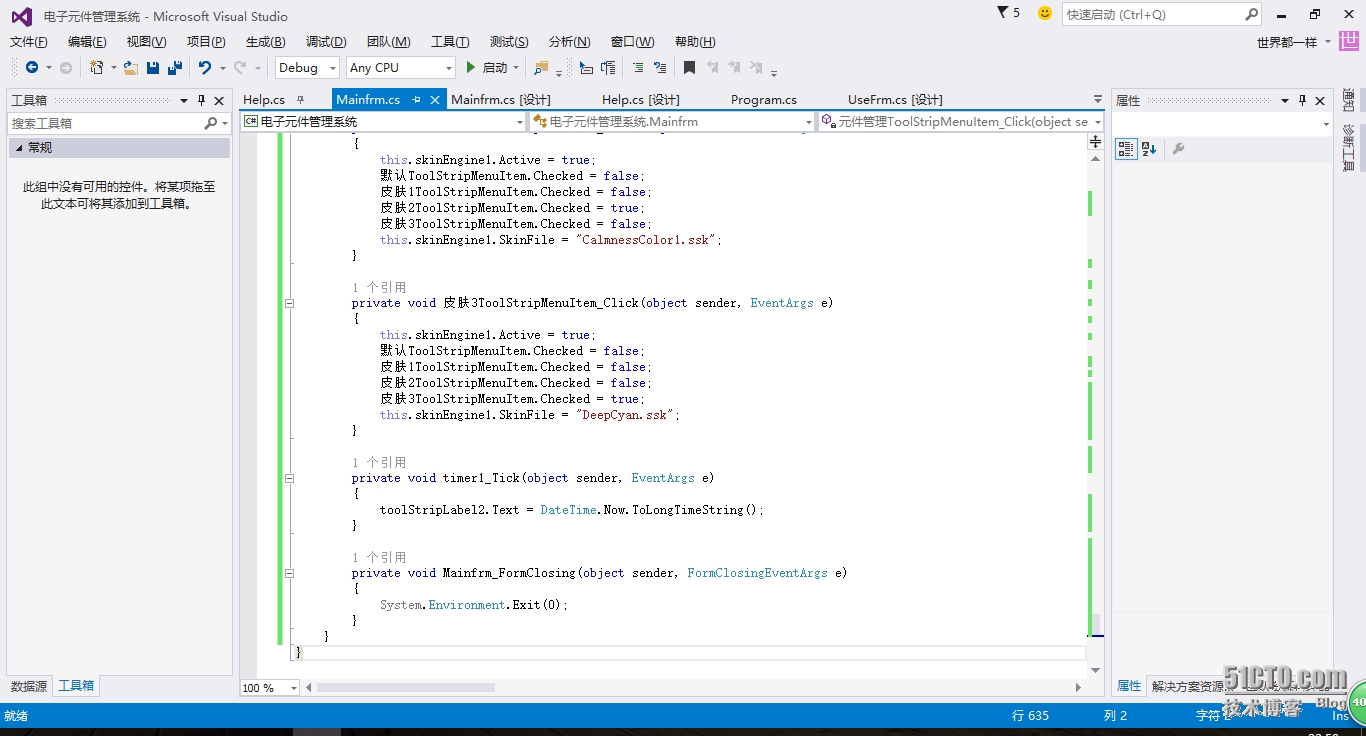Switch to the Help.cs [设计] tab

641,100
